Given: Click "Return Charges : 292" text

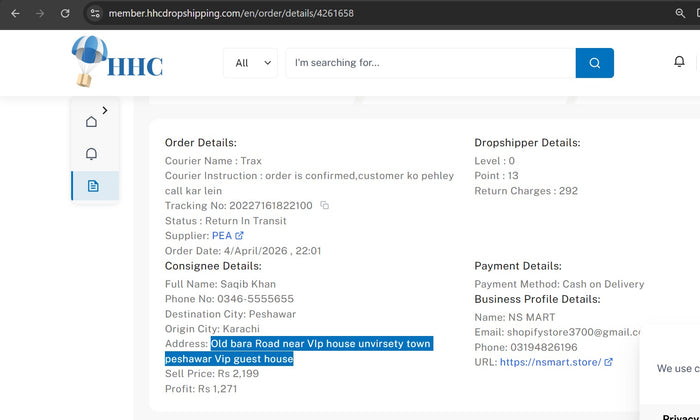Looking at the screenshot, I should pyautogui.click(x=526, y=191).
